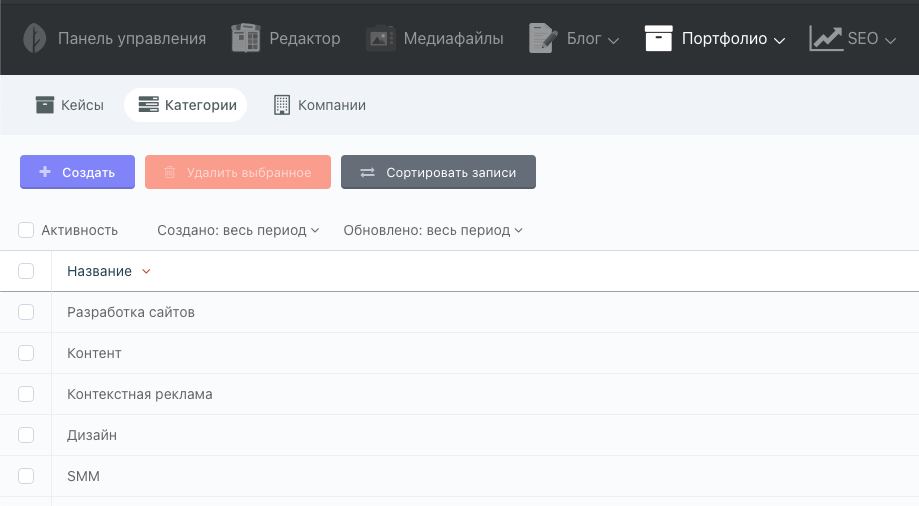Image resolution: width=919 pixels, height=506 pixels.
Task: Open the Обновлено: весь период dropdown
Action: 433,230
